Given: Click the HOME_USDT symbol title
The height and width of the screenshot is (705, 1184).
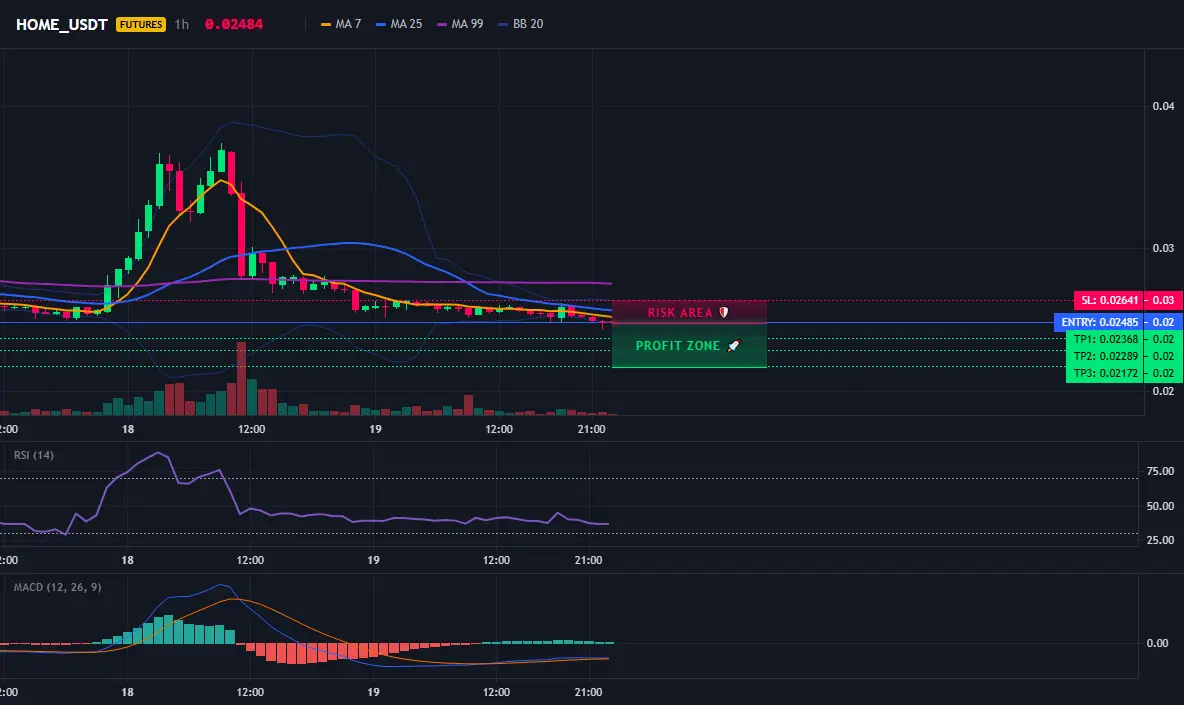Looking at the screenshot, I should point(62,24).
